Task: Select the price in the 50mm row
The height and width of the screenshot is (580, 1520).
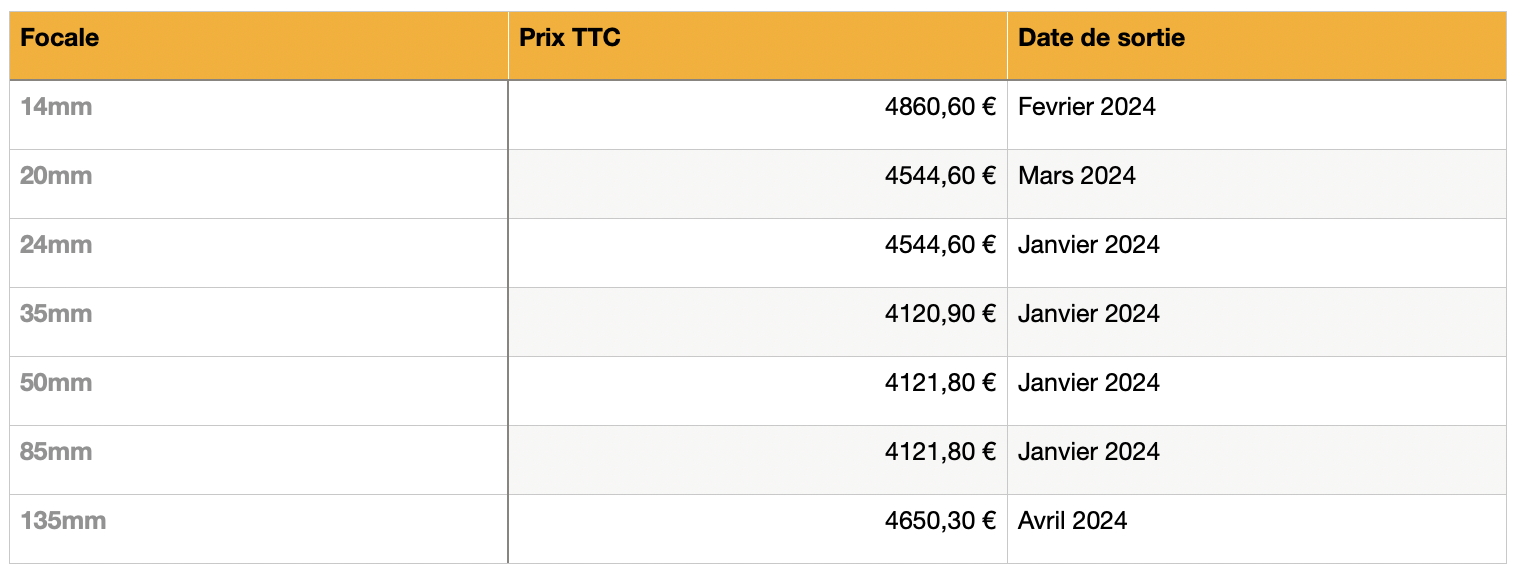Action: (940, 383)
